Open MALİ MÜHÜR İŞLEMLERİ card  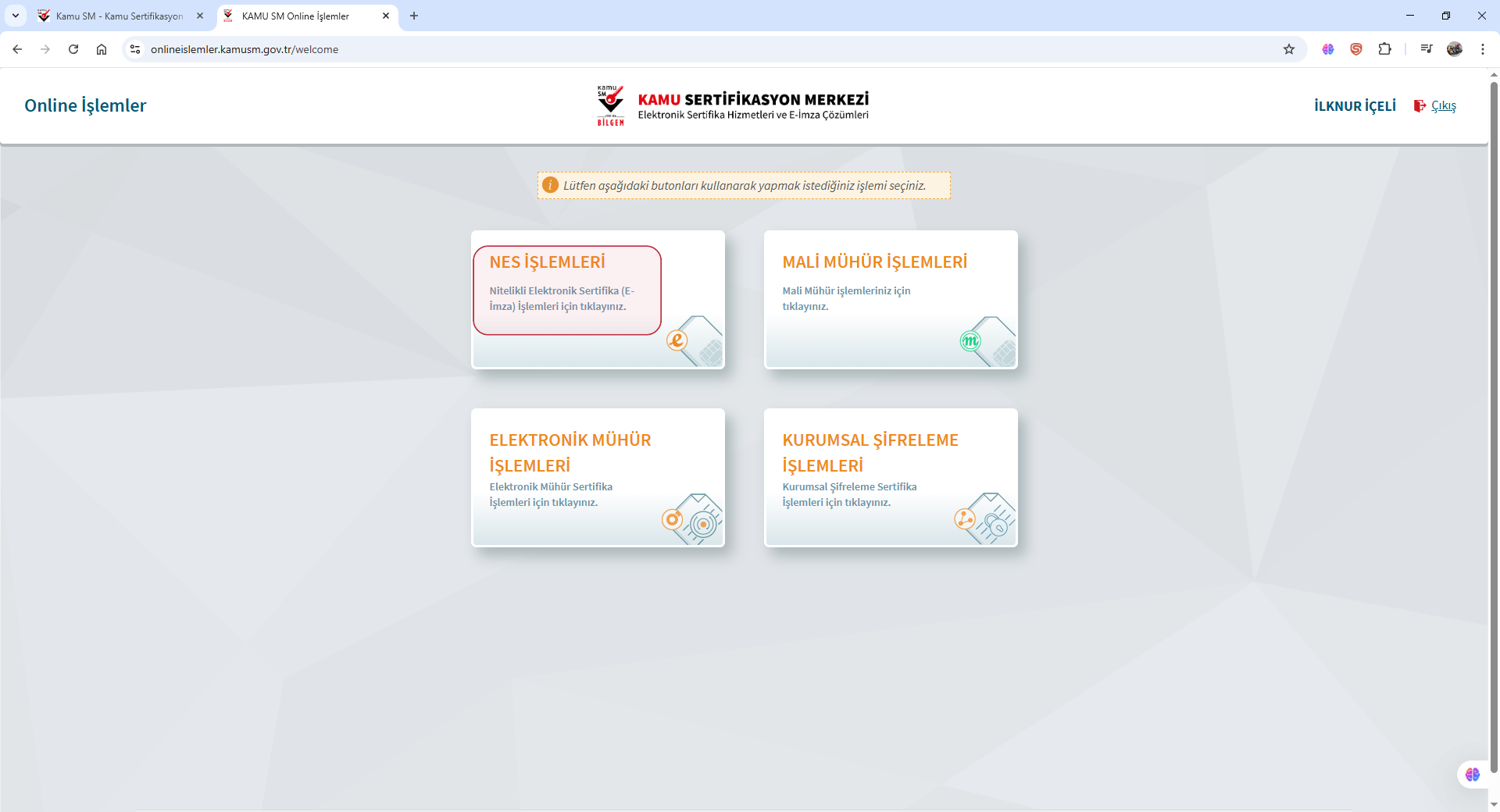[874, 262]
